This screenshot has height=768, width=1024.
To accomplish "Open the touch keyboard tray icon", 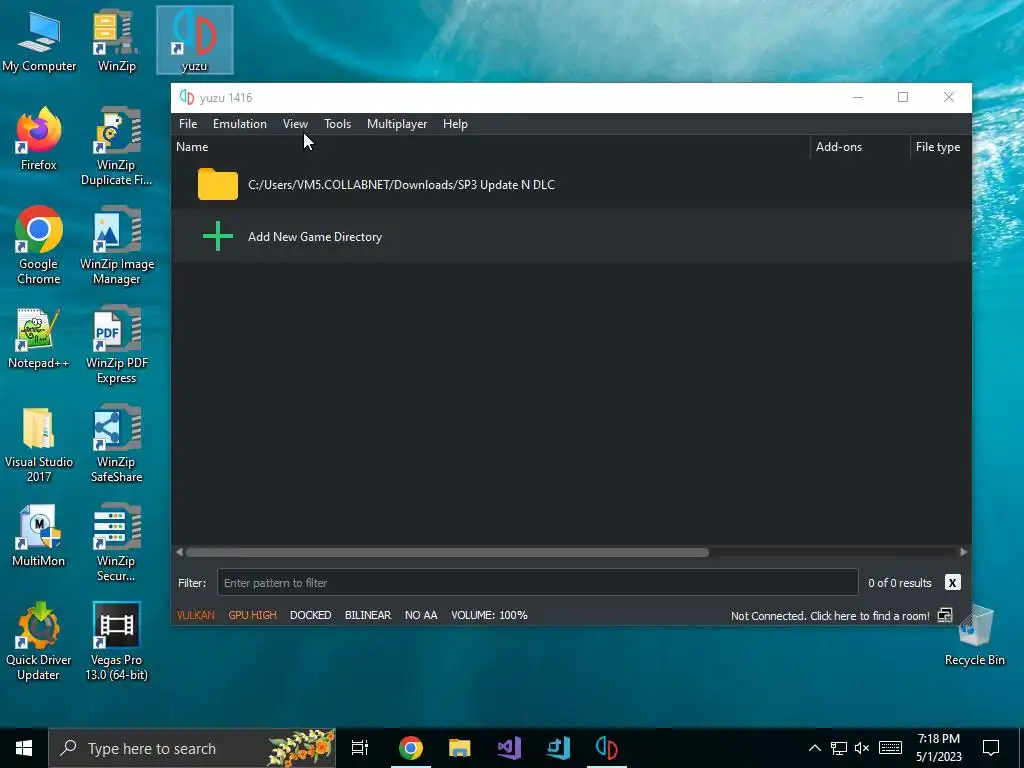I will (x=890, y=748).
